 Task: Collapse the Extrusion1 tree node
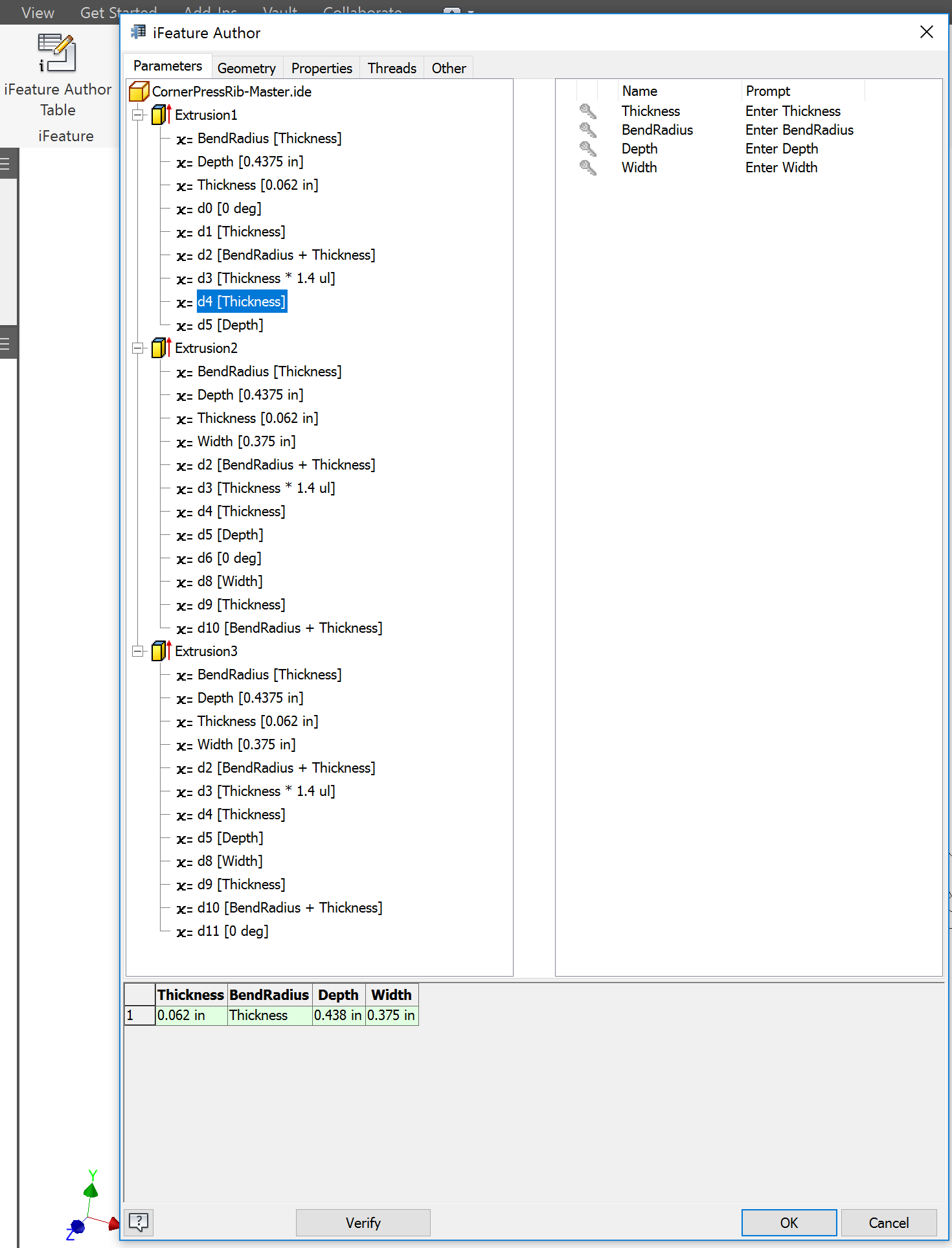pyautogui.click(x=138, y=115)
